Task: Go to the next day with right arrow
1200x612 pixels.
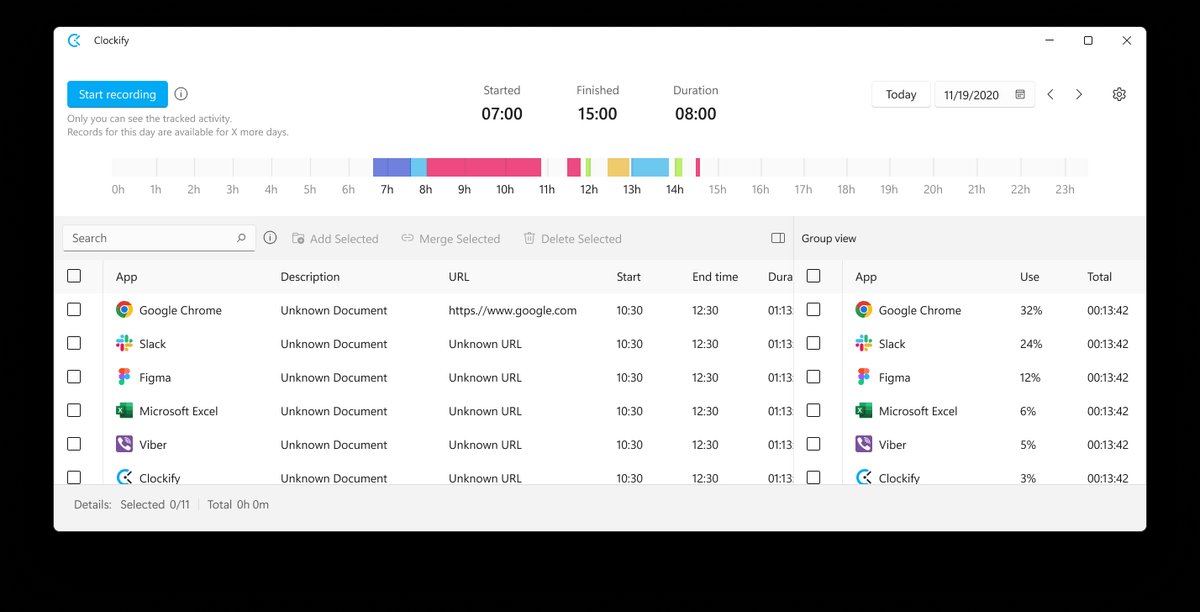Action: pyautogui.click(x=1079, y=94)
